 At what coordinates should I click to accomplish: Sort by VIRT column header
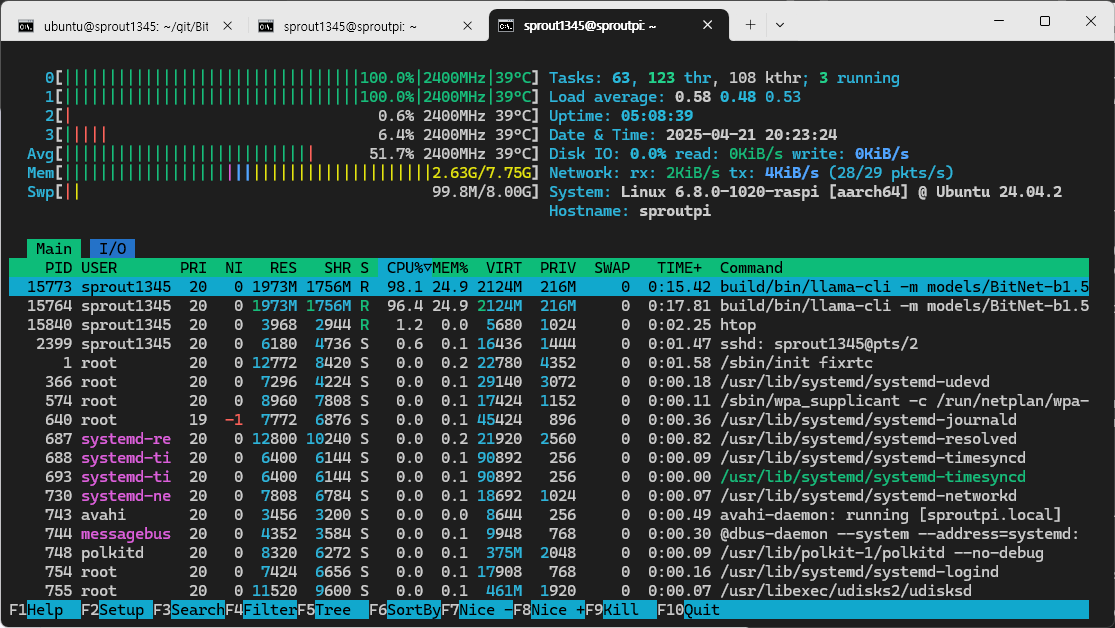click(x=503, y=268)
